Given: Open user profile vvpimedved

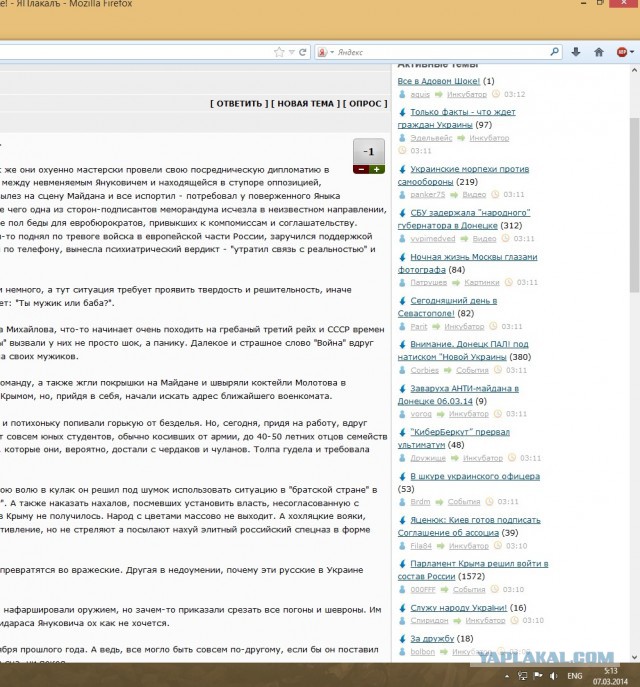Looking at the screenshot, I should pyautogui.click(x=432, y=239).
